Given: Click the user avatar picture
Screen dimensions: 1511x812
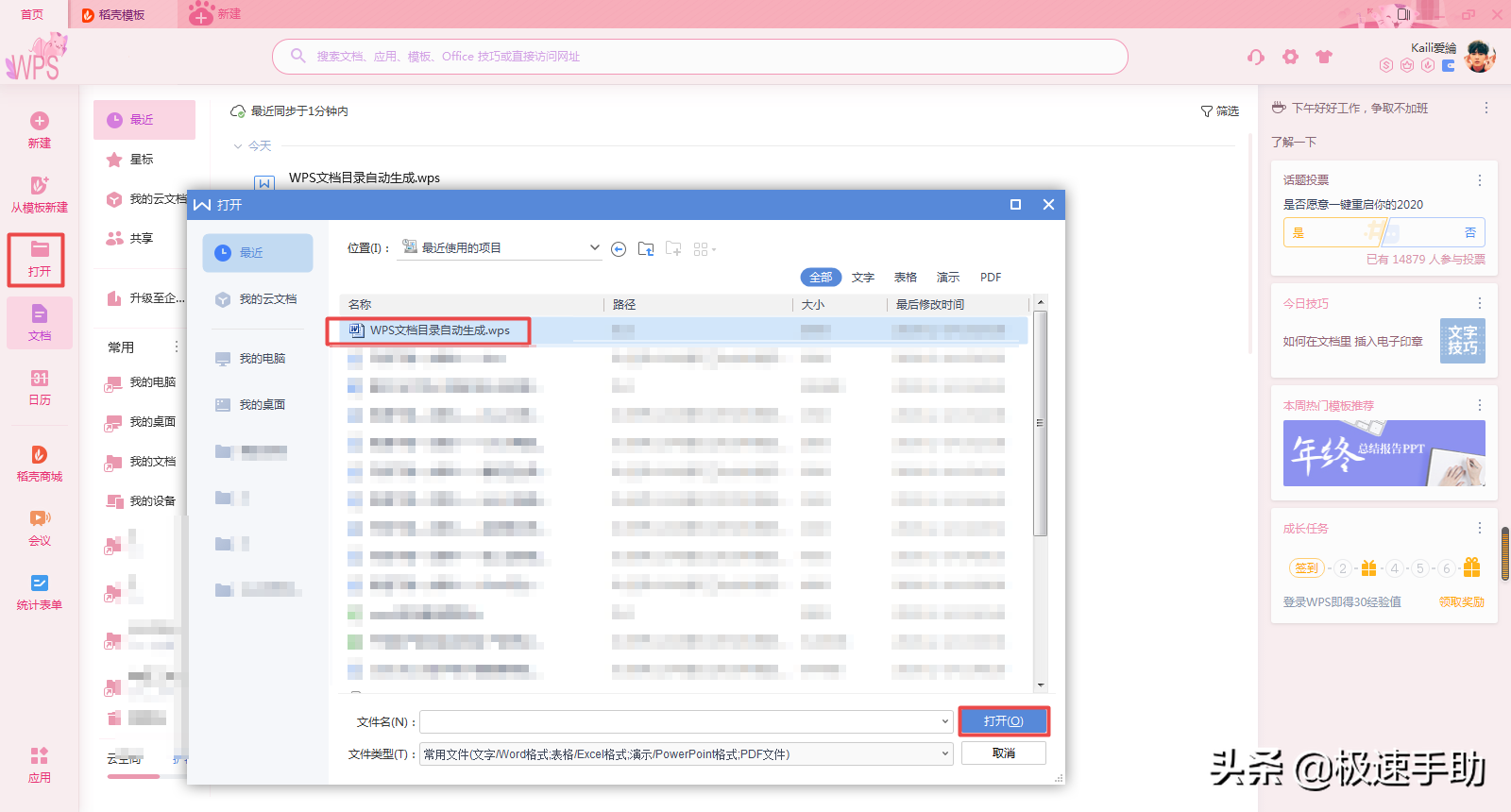Looking at the screenshot, I should click(x=1480, y=57).
